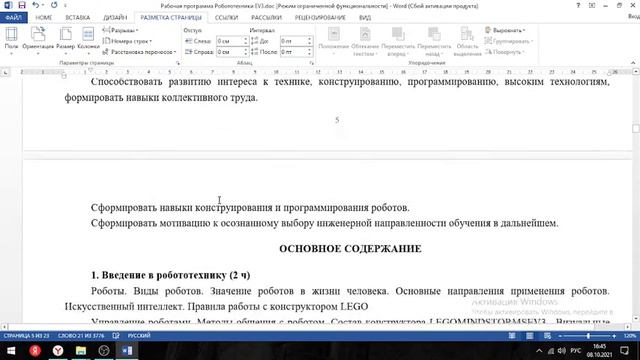Open Параметры страницы dialog launcher
640x360 pixels.
coord(178,63)
